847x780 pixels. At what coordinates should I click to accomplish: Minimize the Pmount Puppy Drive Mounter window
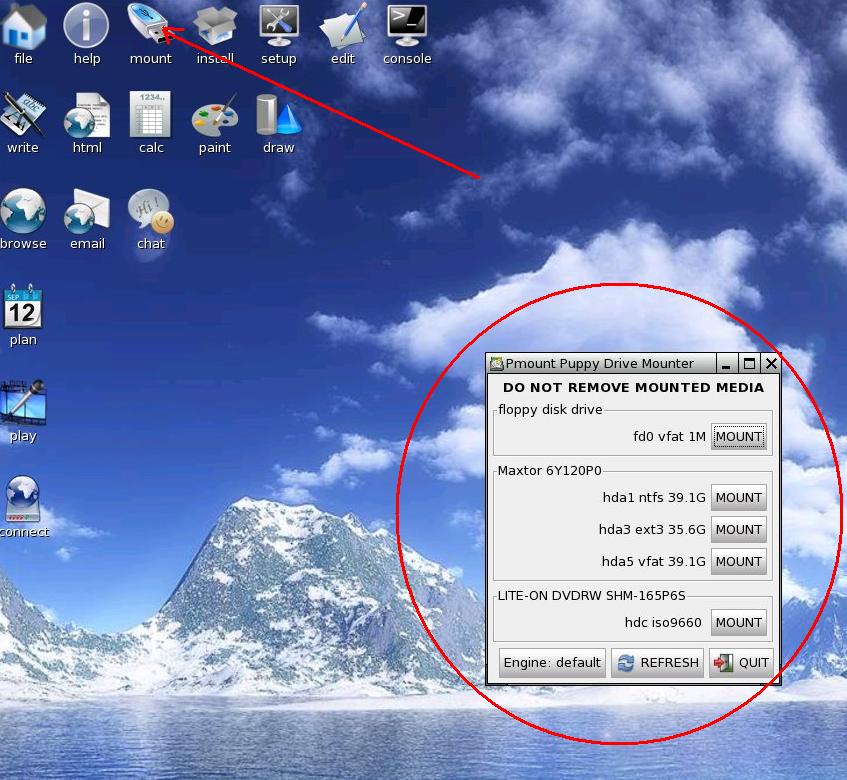[x=726, y=364]
